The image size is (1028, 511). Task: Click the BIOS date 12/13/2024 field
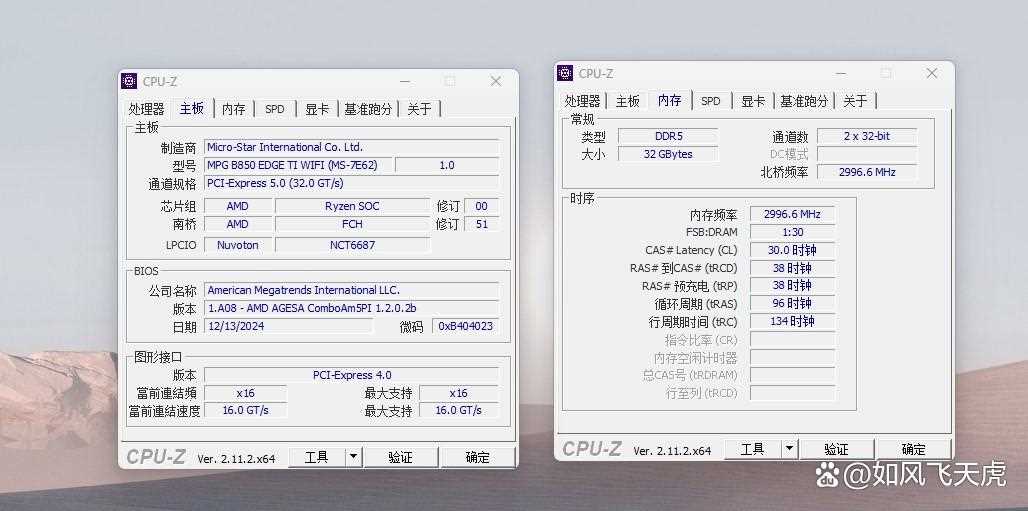point(288,326)
